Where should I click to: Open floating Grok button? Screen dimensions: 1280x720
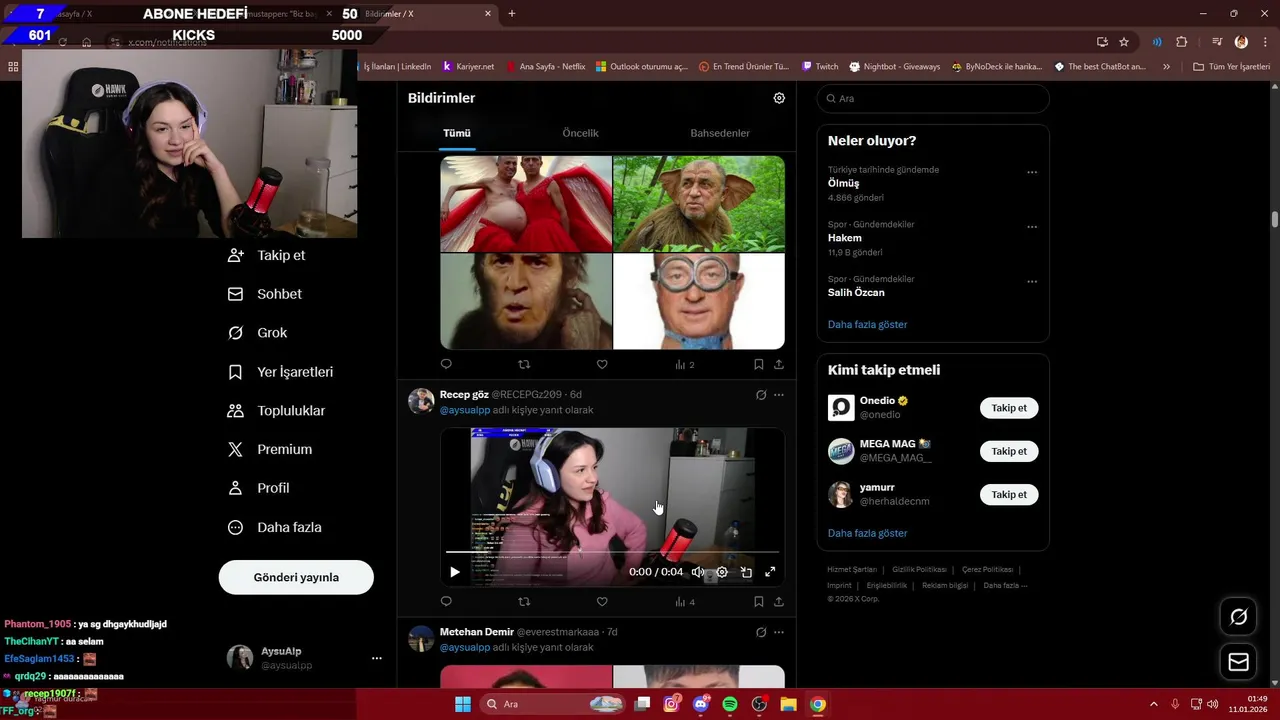coord(1238,617)
